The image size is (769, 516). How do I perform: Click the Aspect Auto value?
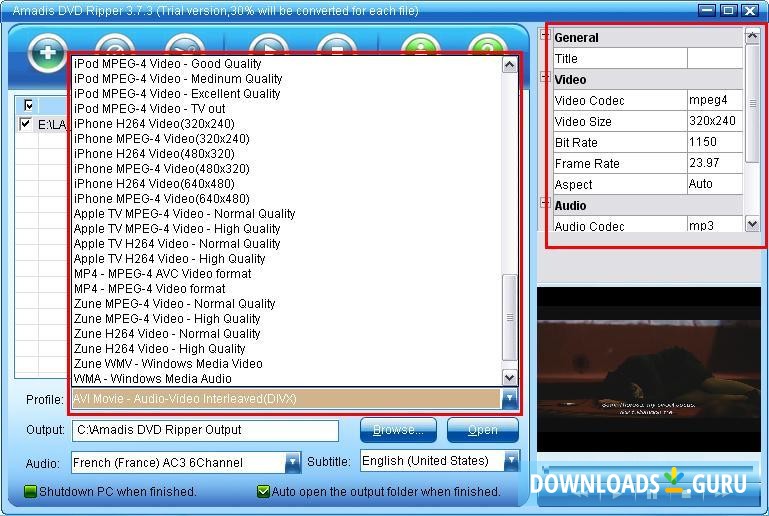pyautogui.click(x=715, y=184)
